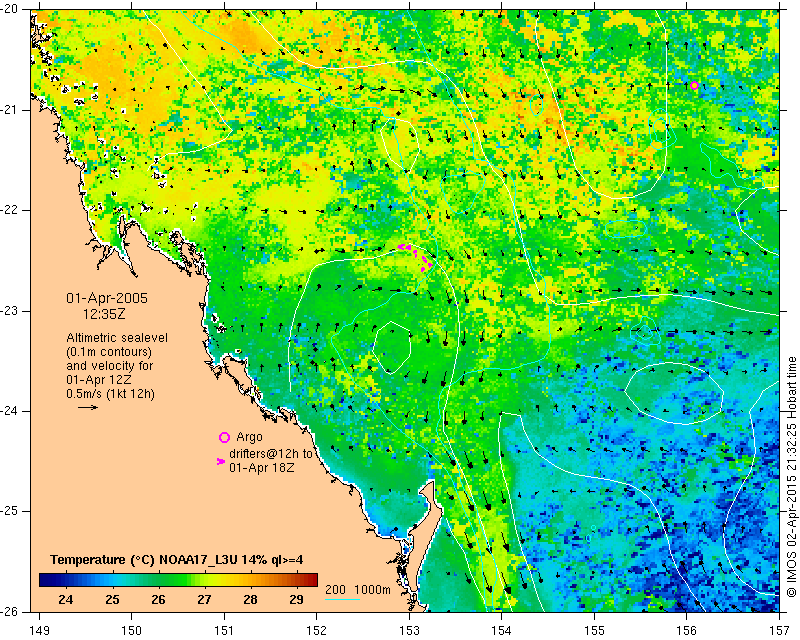
Task: Click the latitude axis label "-20"
Action: tap(10, 10)
